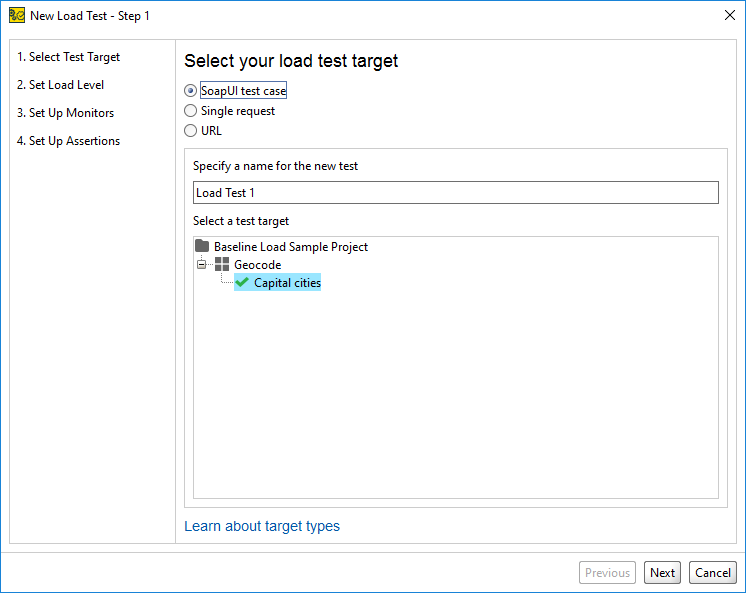This screenshot has width=746, height=593.
Task: Click the Geocode test suite grid icon
Action: [x=222, y=264]
